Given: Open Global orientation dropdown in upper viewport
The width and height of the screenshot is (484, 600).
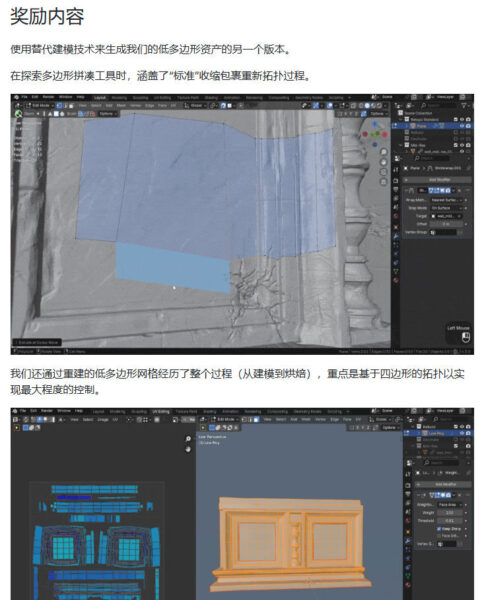Looking at the screenshot, I should pos(195,106).
